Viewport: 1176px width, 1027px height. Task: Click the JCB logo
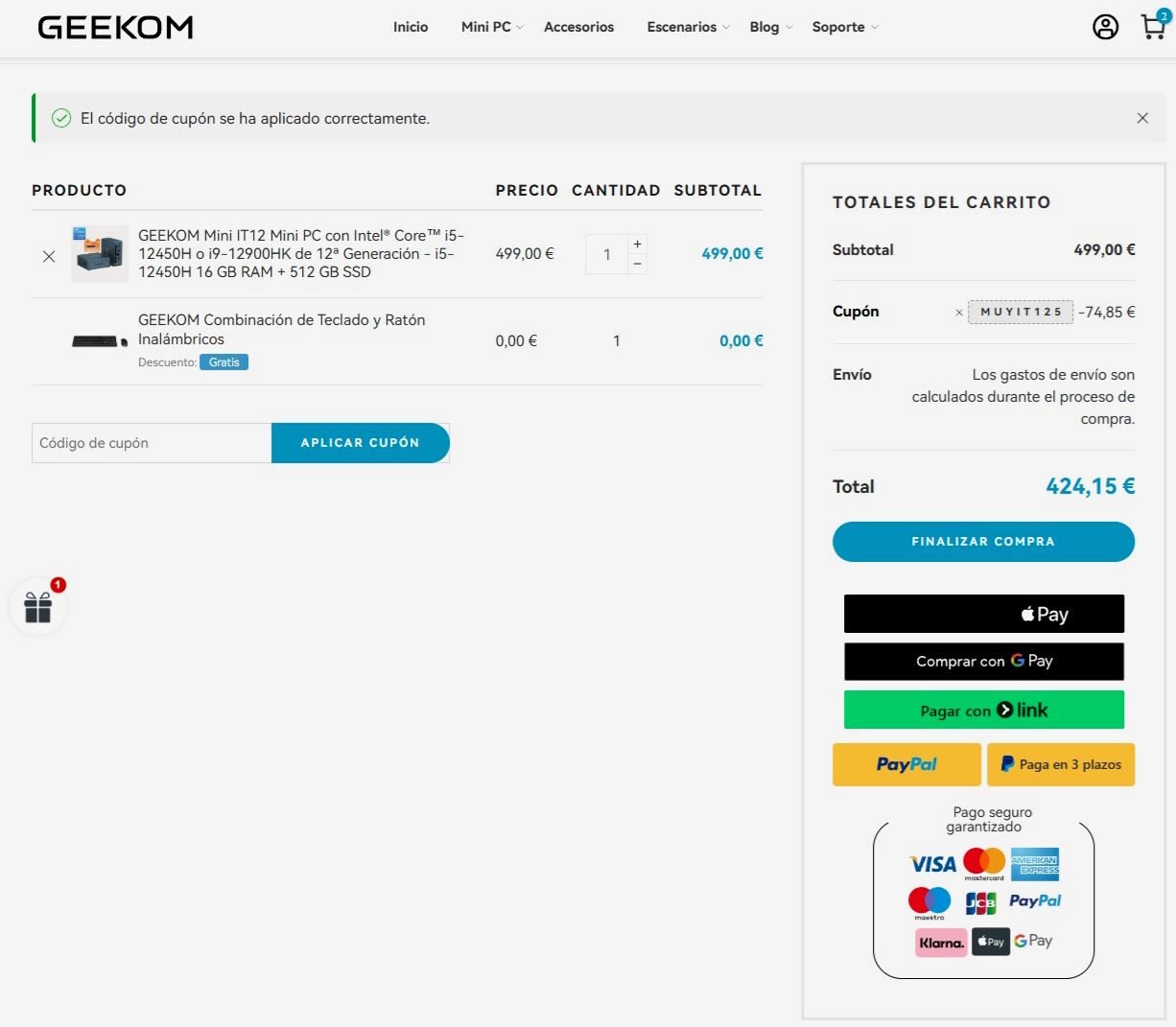[980, 903]
